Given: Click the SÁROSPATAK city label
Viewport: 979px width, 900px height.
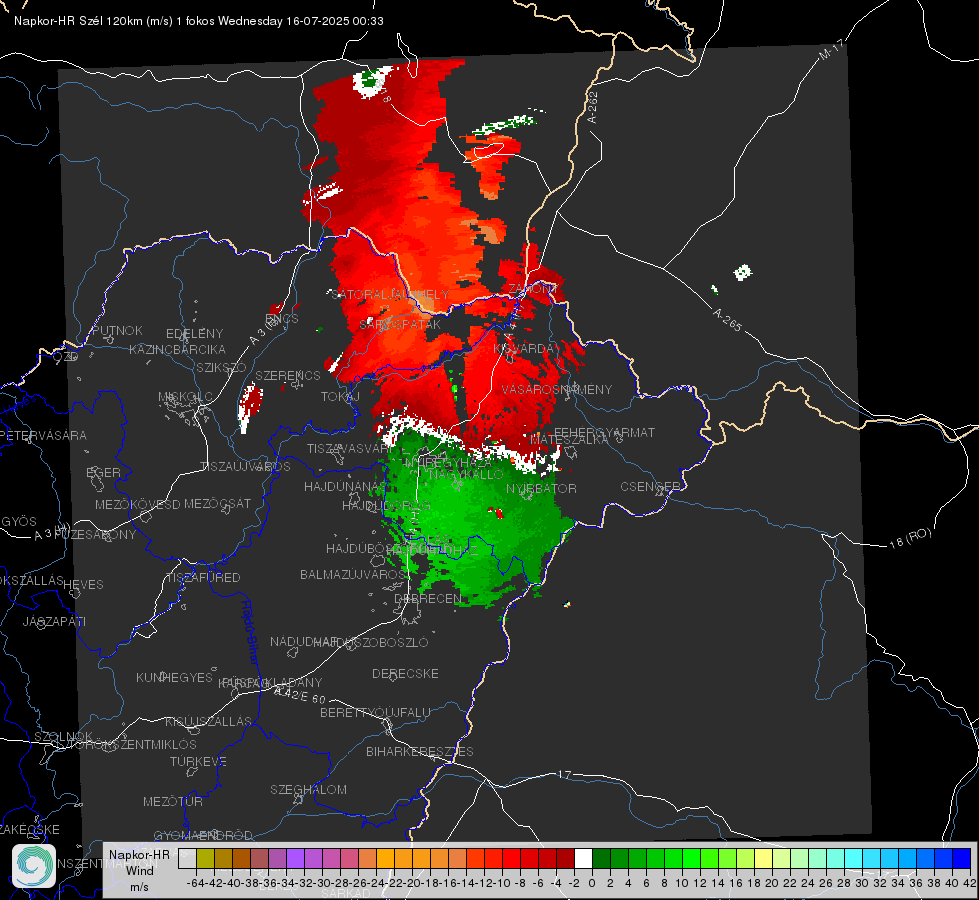Looking at the screenshot, I should [400, 325].
